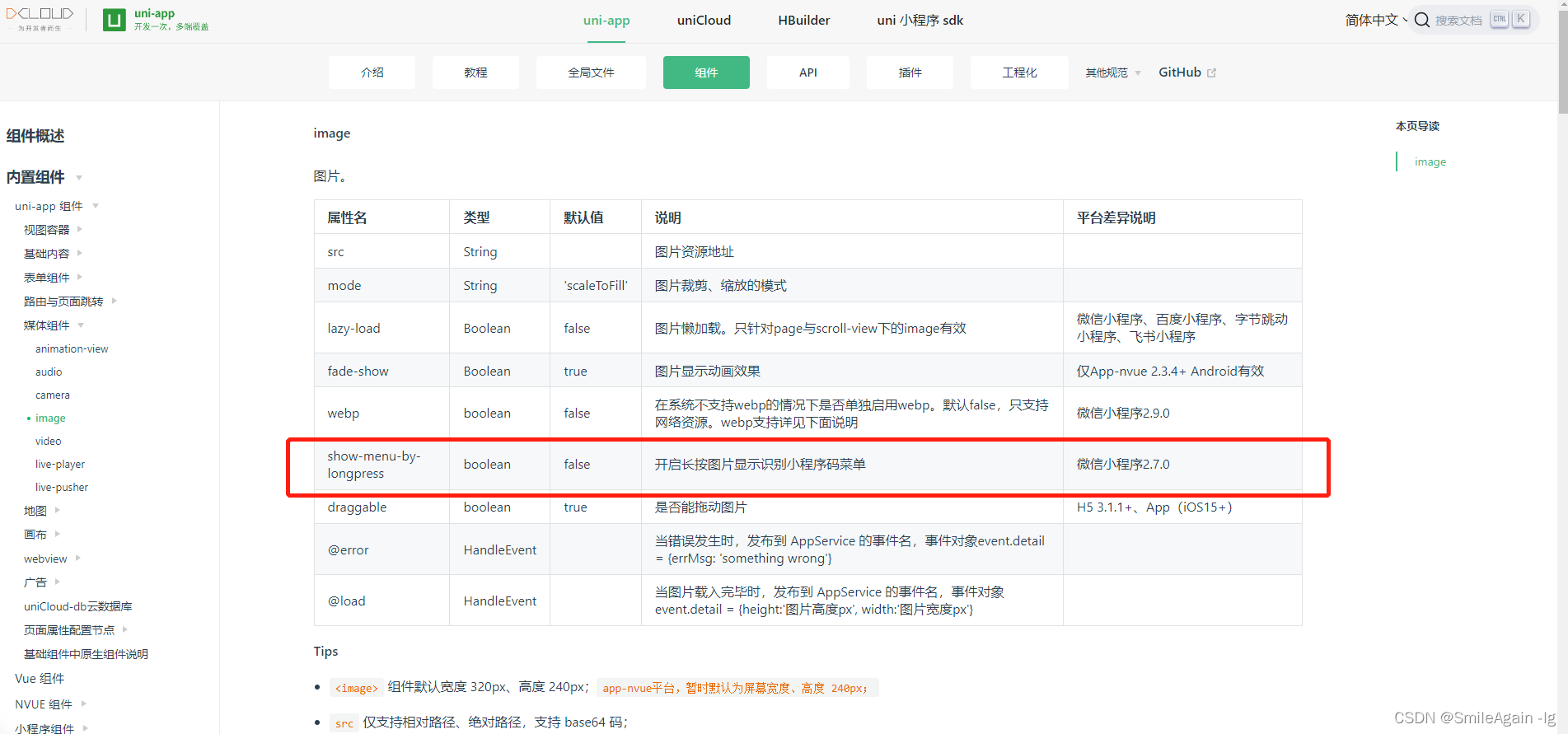Click the 'mode' attribute cell
The width and height of the screenshot is (1568, 734).
(x=381, y=286)
